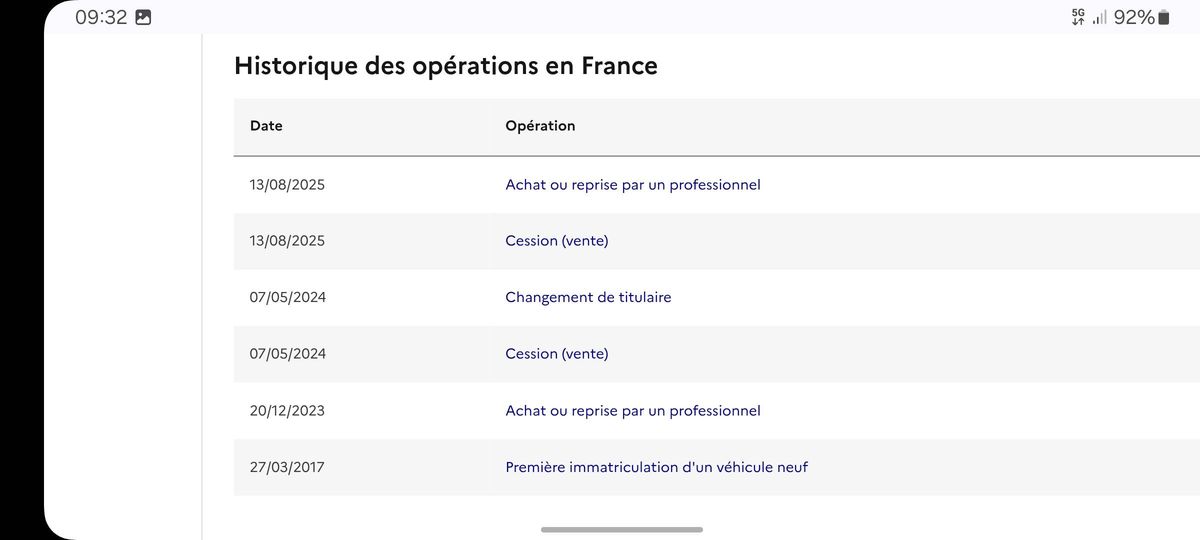Tap the 20/12/2023 date cell
1200x540 pixels.
pyautogui.click(x=287, y=411)
